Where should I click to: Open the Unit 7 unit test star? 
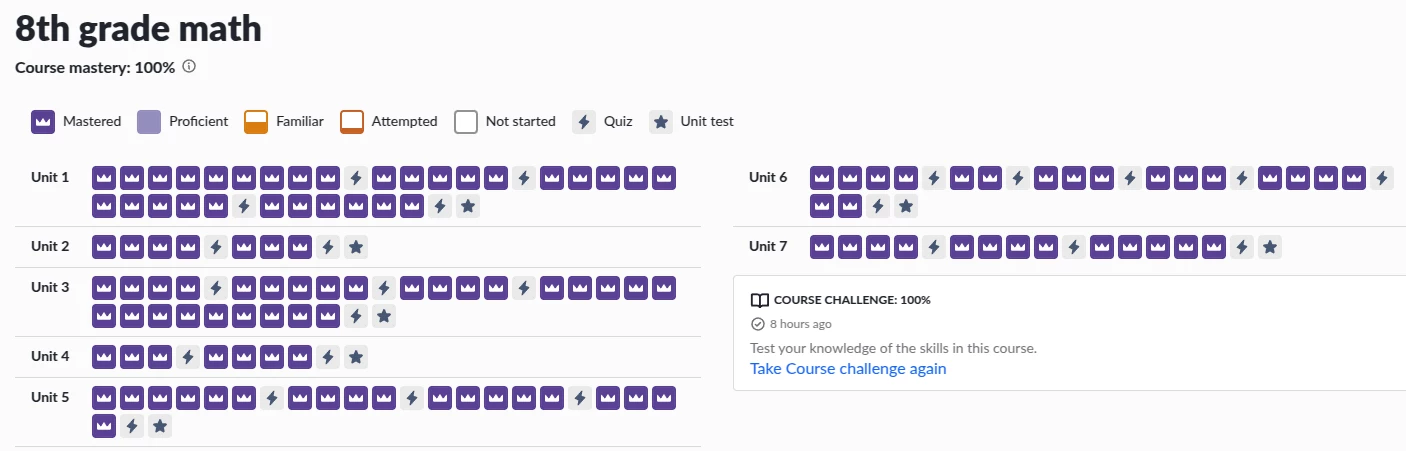[1269, 247]
